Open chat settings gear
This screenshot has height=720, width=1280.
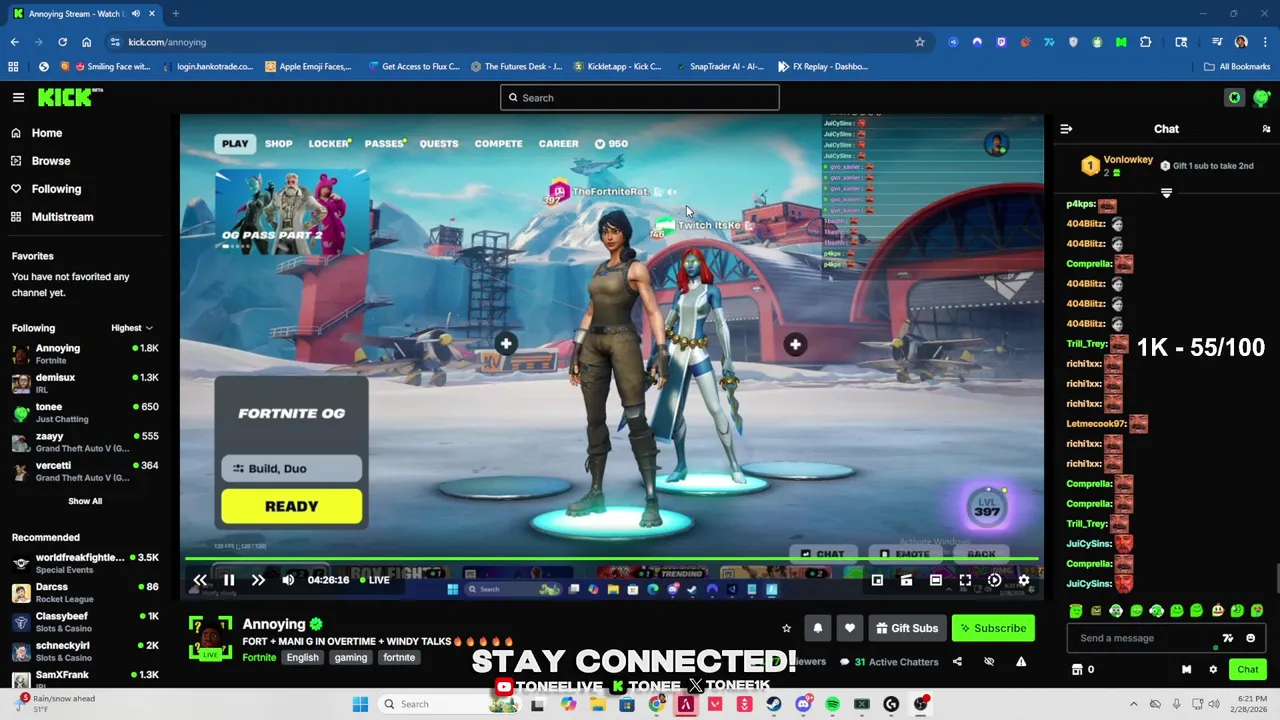pos(1213,670)
